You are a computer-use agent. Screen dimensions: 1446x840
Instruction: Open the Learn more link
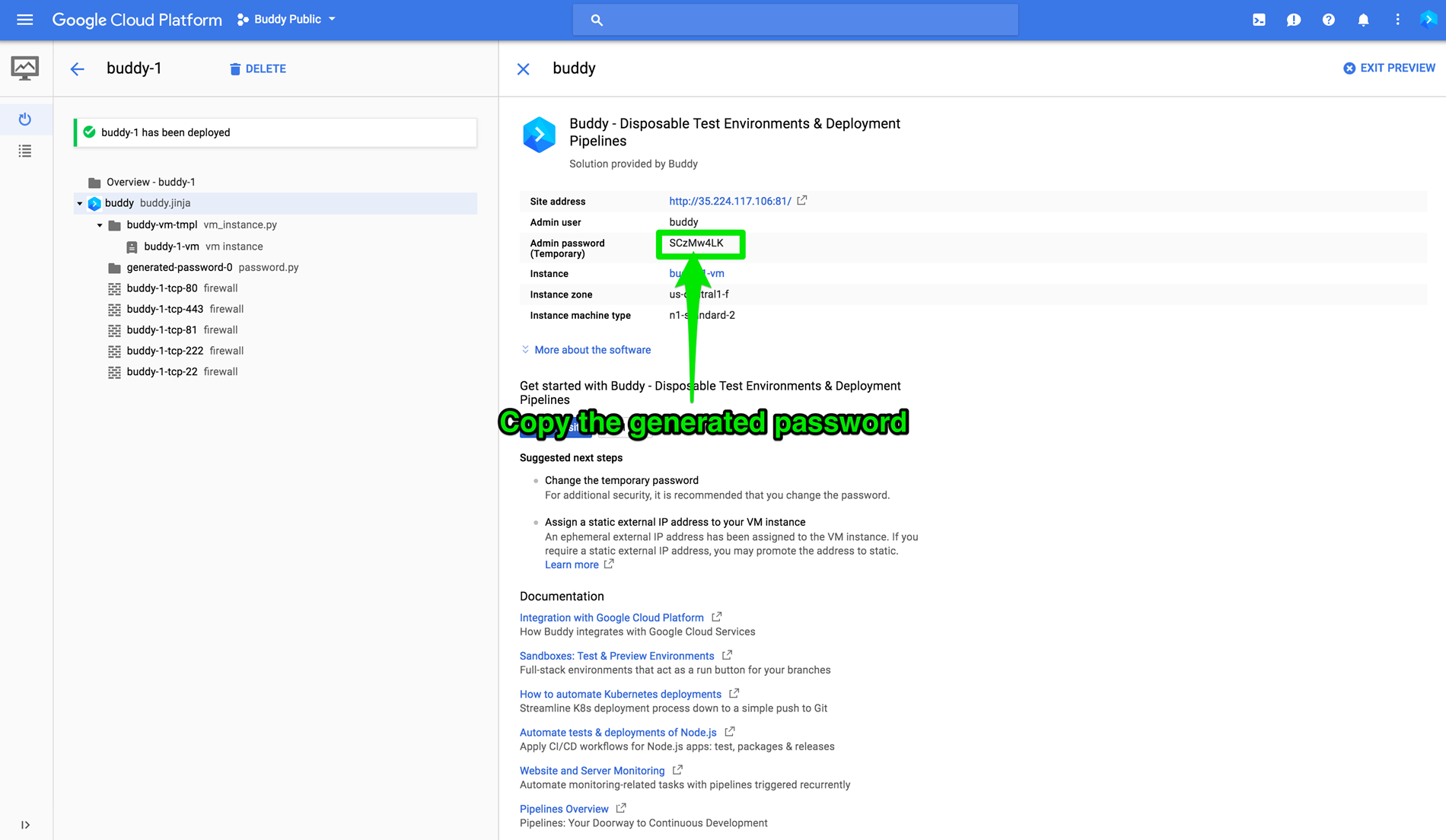(572, 565)
